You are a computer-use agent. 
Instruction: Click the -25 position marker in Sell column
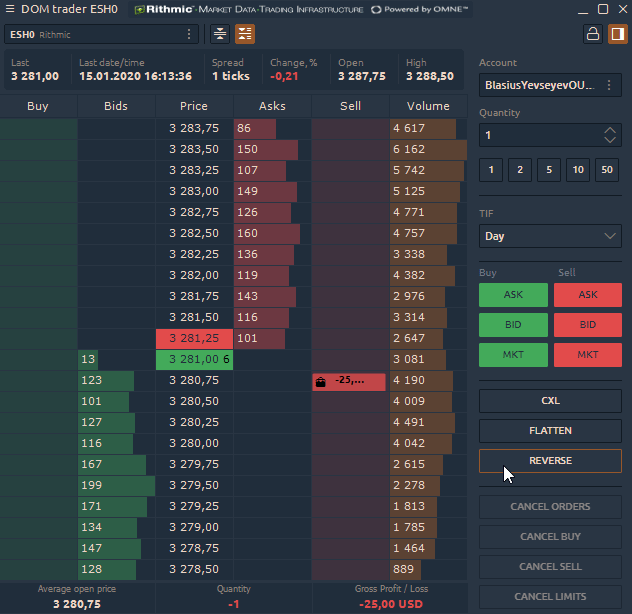pos(349,382)
